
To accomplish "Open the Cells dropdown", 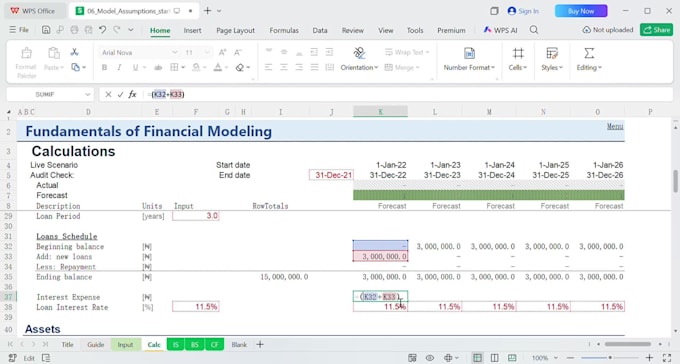I will coord(518,59).
